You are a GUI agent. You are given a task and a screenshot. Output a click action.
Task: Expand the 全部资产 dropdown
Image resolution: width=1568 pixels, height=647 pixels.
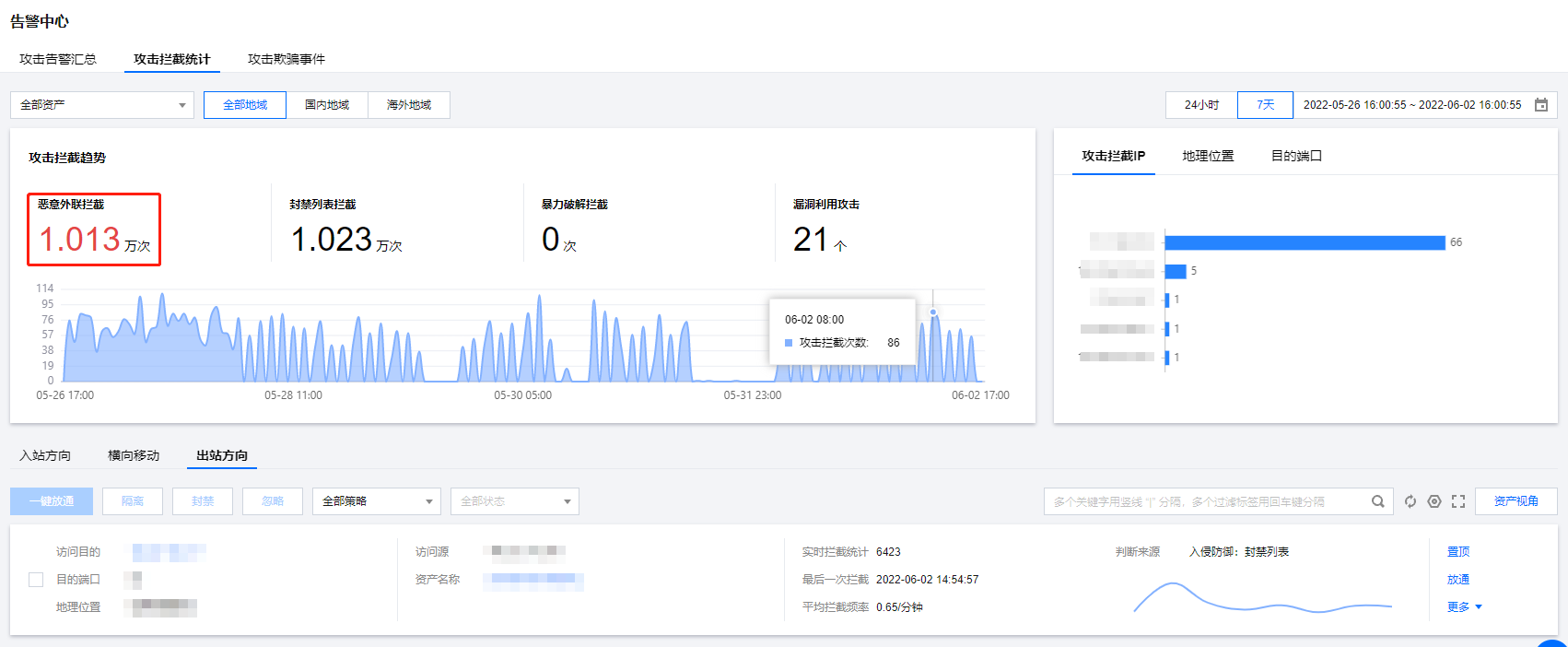[x=101, y=105]
